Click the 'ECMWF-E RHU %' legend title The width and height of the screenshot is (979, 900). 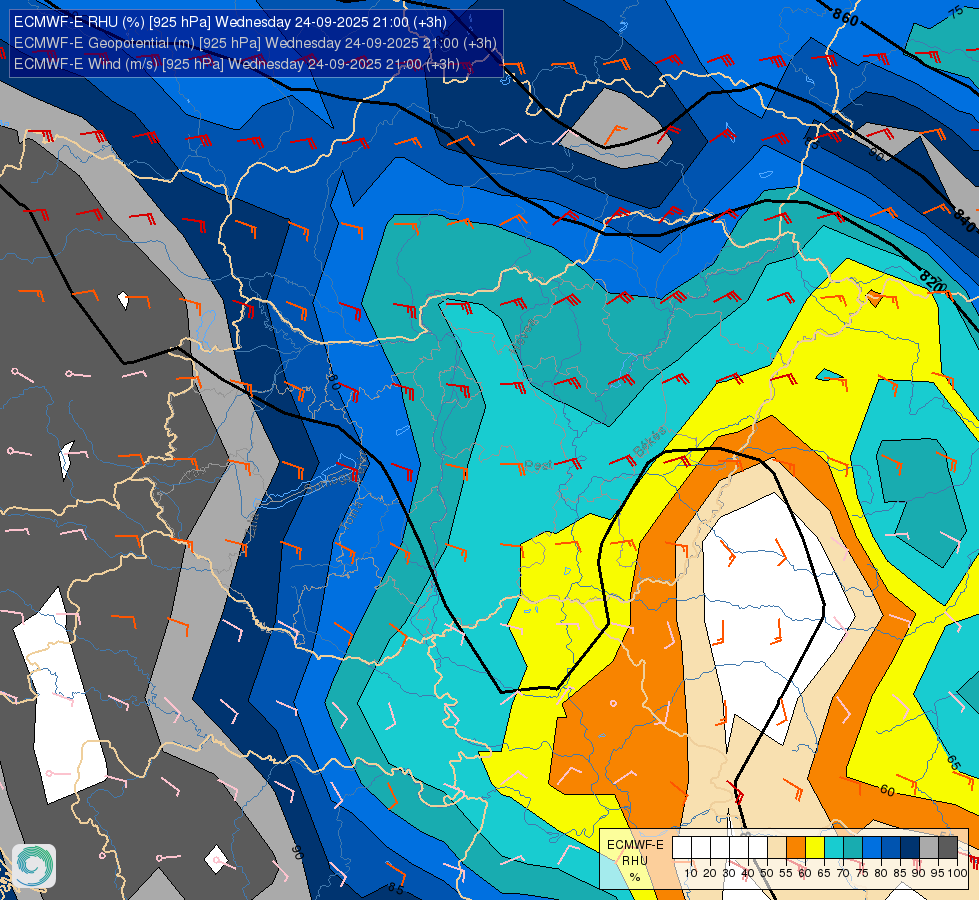point(635,861)
